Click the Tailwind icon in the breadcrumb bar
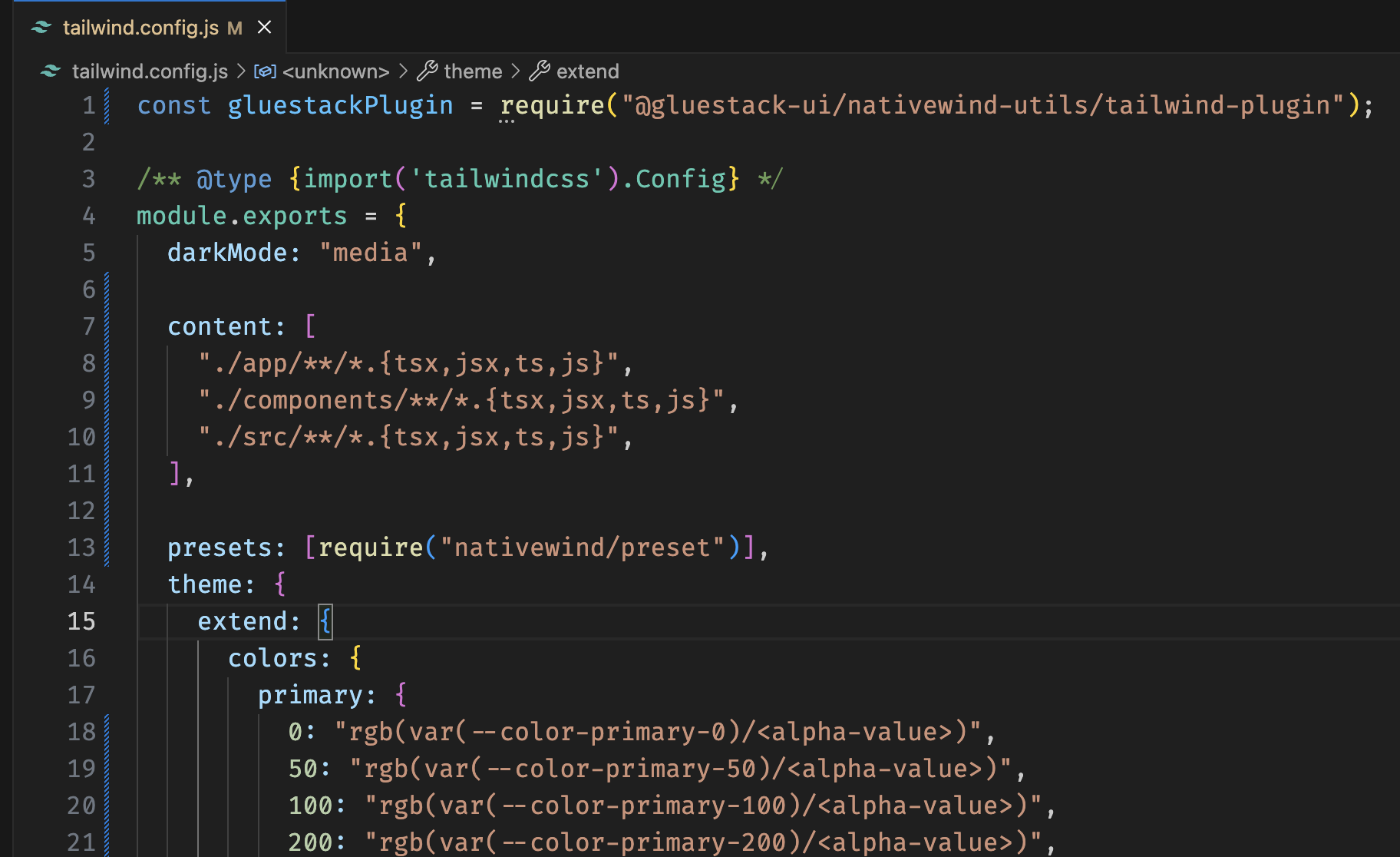The width and height of the screenshot is (1400, 857). (x=51, y=71)
